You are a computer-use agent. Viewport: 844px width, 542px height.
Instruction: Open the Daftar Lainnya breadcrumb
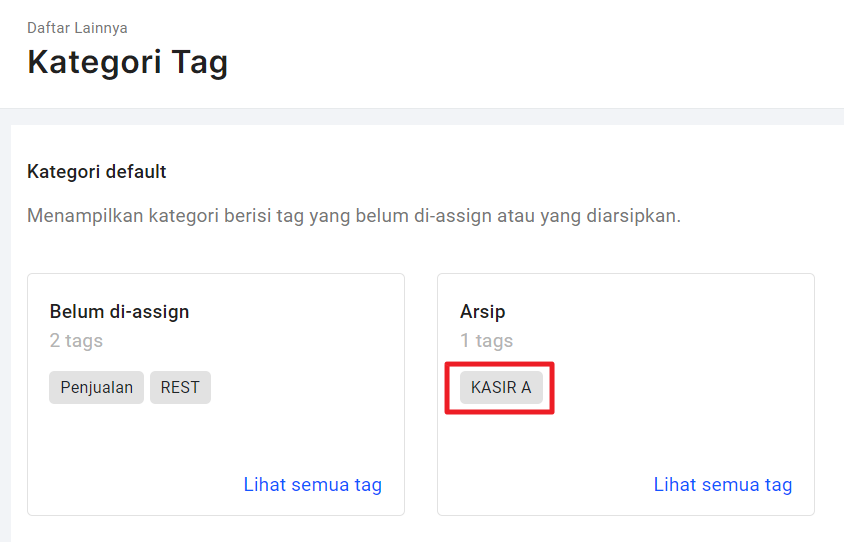click(77, 28)
